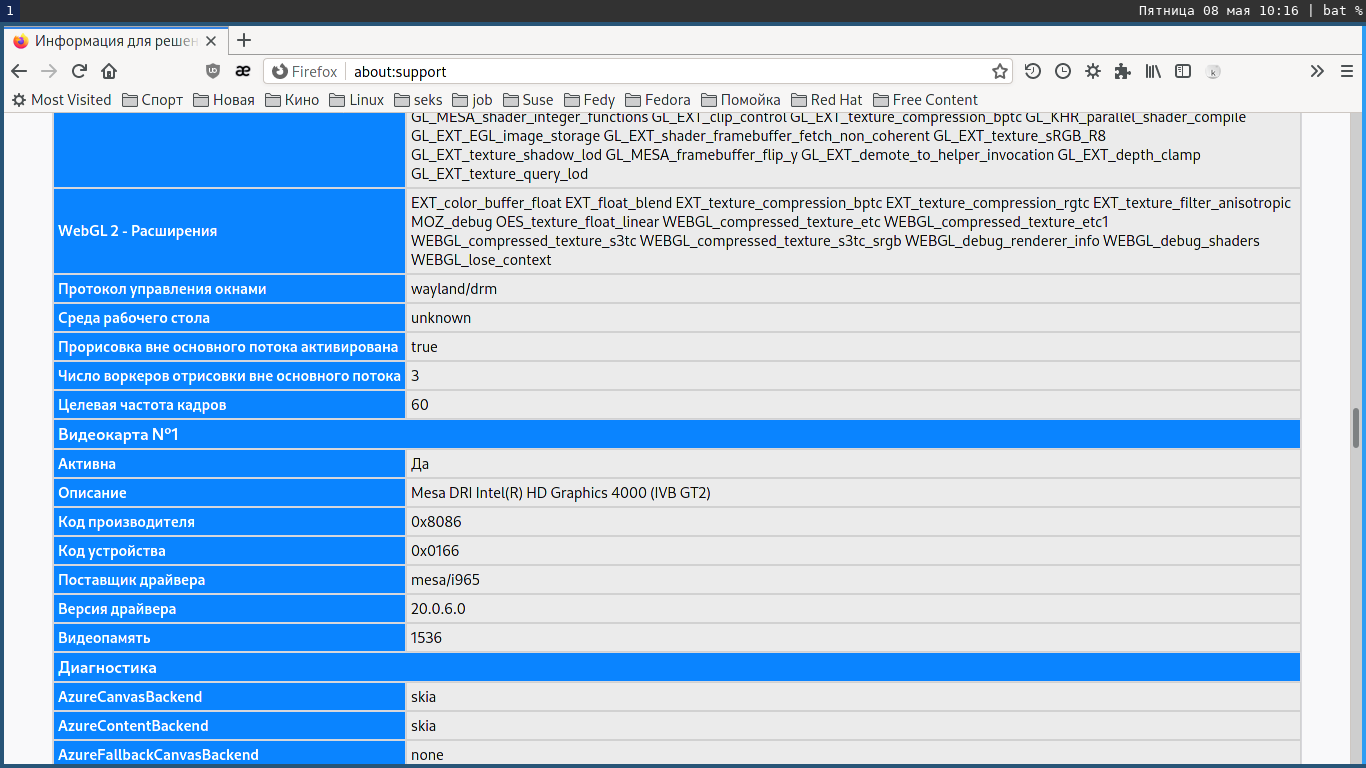1366x768 pixels.
Task: Open the Спорт bookmark folder
Action: 152,100
